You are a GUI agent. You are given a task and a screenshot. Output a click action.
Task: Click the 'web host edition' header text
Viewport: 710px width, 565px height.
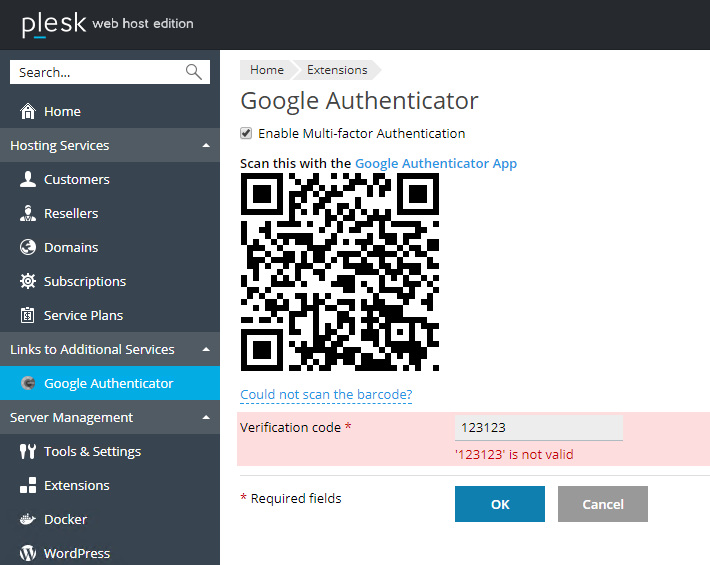pos(143,24)
